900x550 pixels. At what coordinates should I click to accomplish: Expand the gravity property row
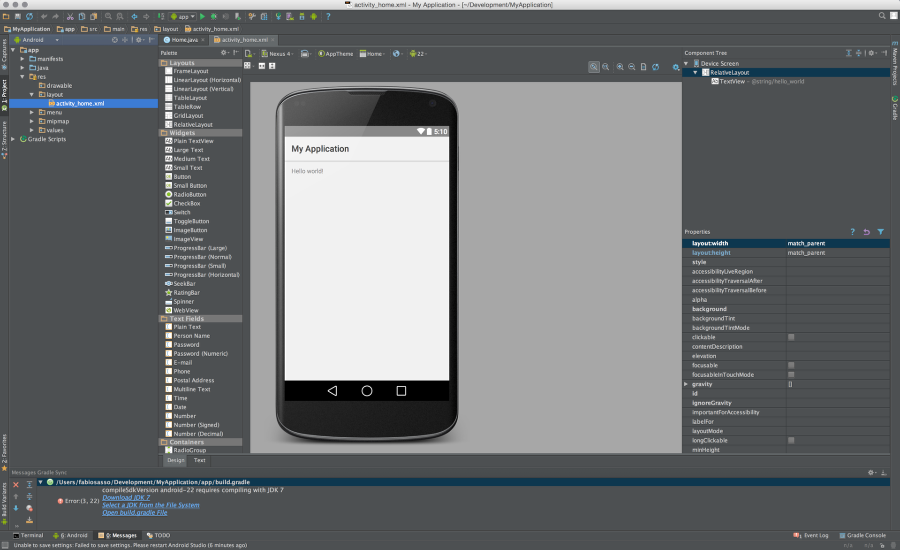click(x=686, y=384)
